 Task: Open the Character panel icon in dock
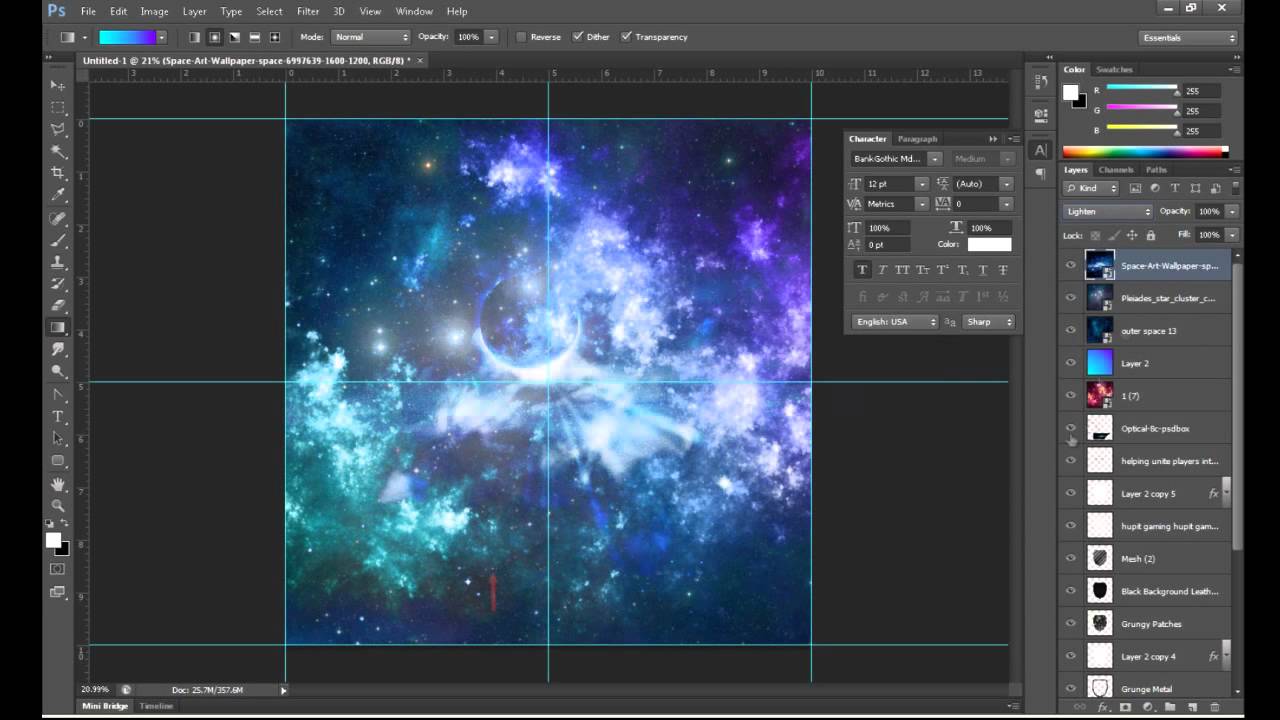[1041, 150]
